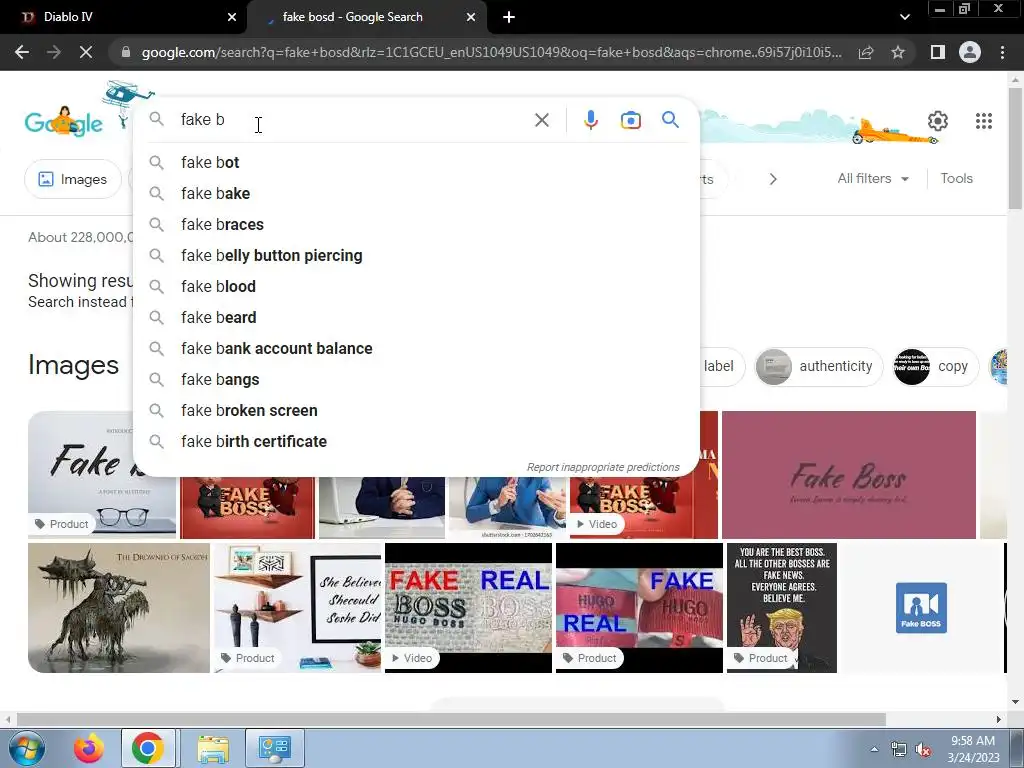Close the fake bosd Google Search tab
The image size is (1024, 768).
click(x=471, y=18)
